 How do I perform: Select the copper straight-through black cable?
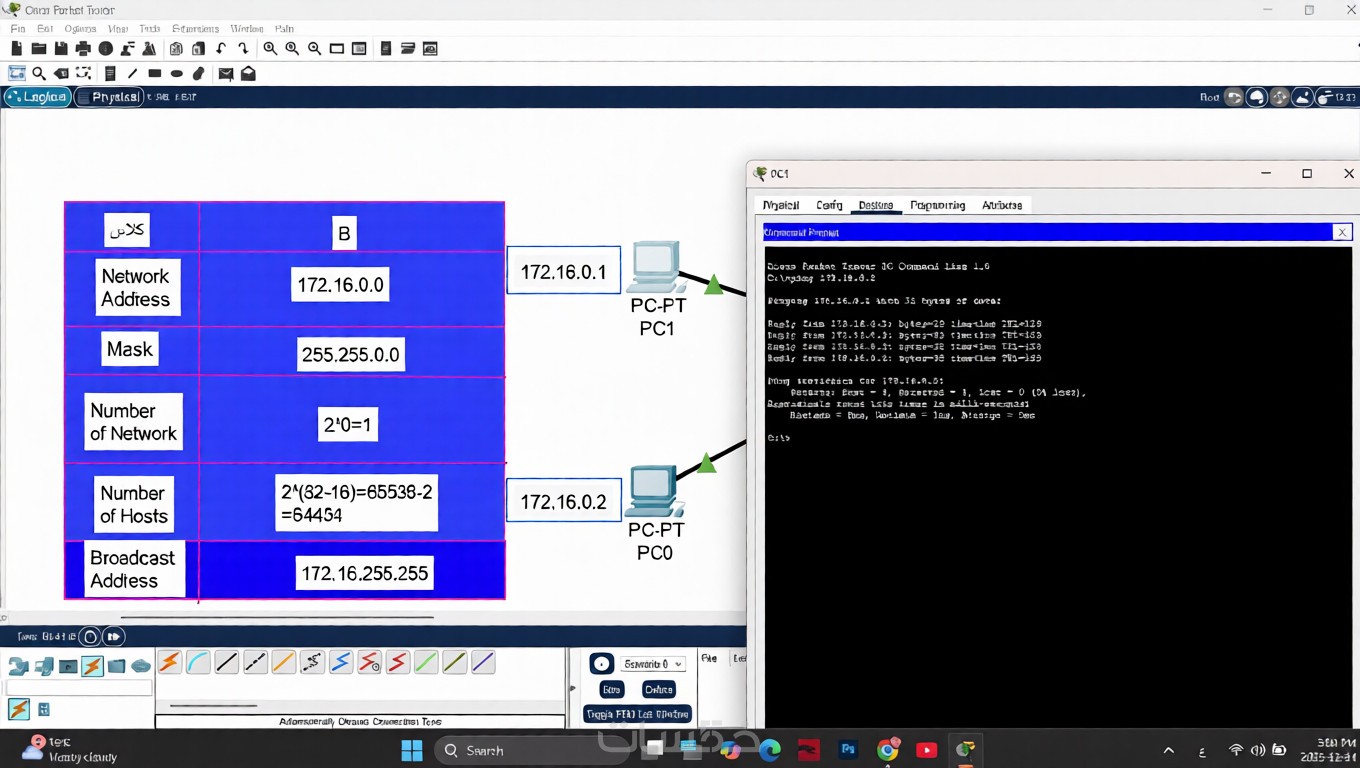point(227,662)
